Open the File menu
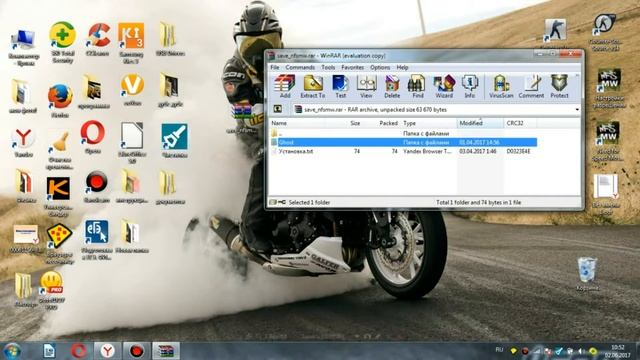Screen dimensions: 640x360 pos(275,67)
